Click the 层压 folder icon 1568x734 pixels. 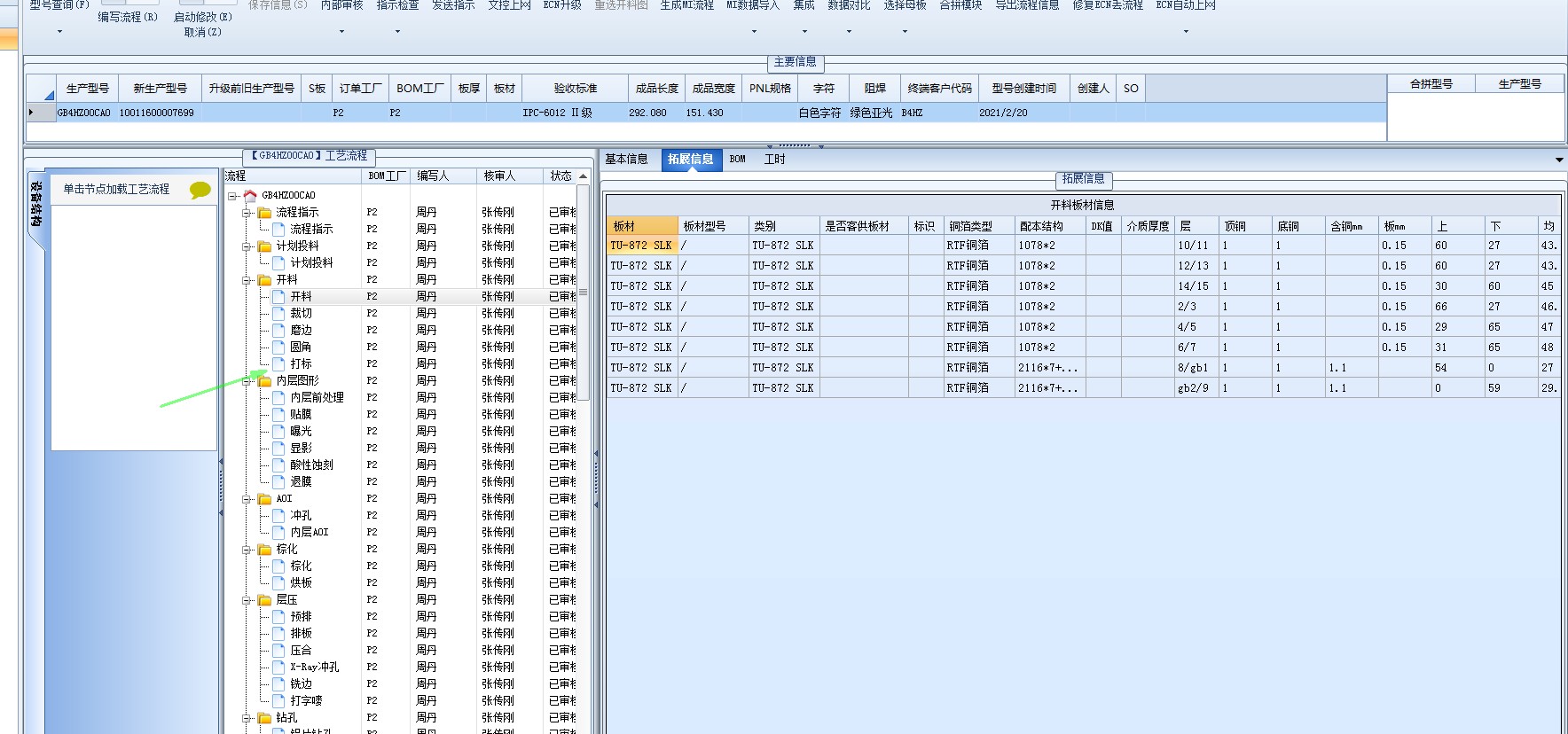[x=264, y=599]
